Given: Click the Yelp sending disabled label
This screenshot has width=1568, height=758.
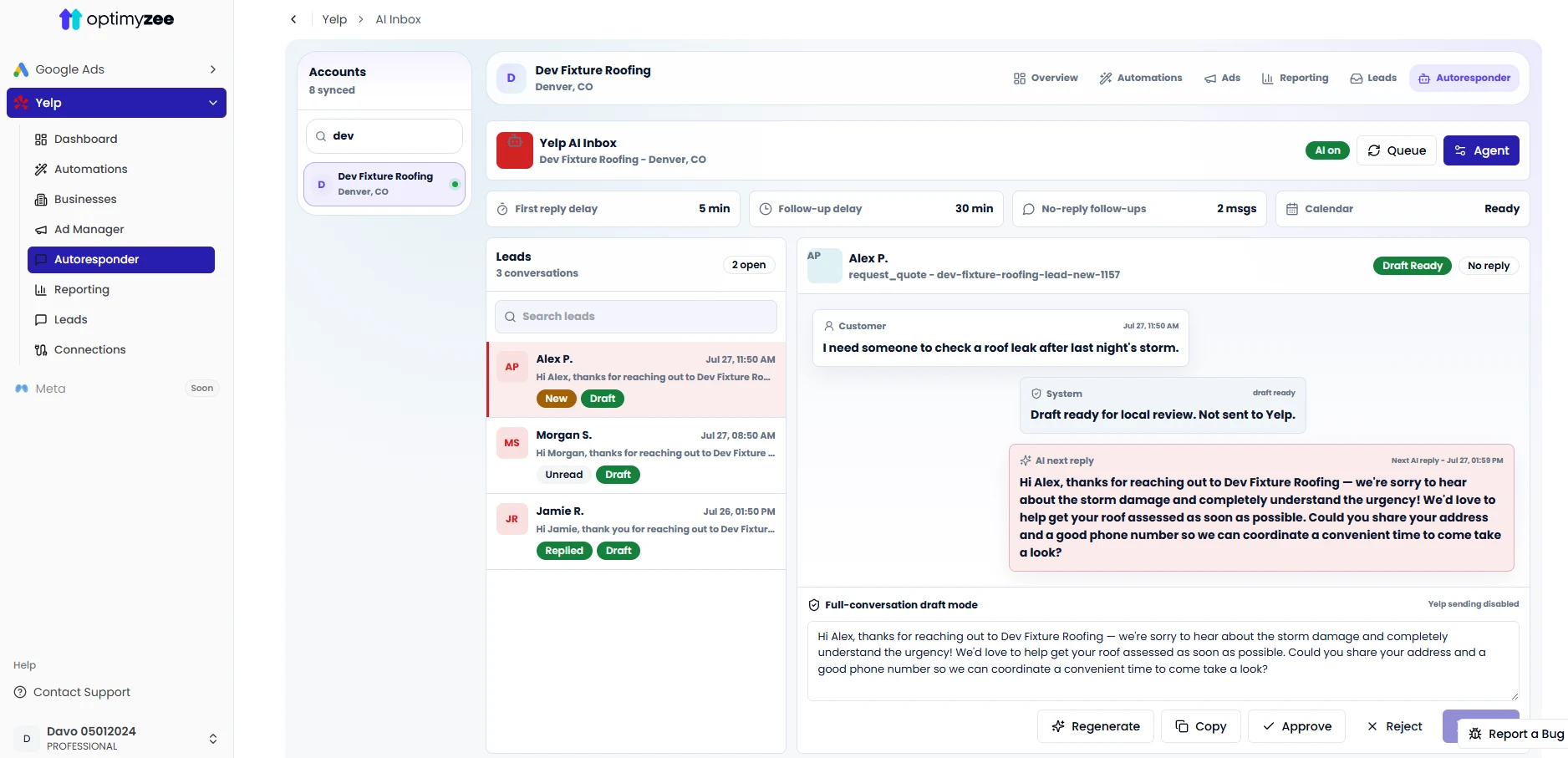Looking at the screenshot, I should [1474, 604].
